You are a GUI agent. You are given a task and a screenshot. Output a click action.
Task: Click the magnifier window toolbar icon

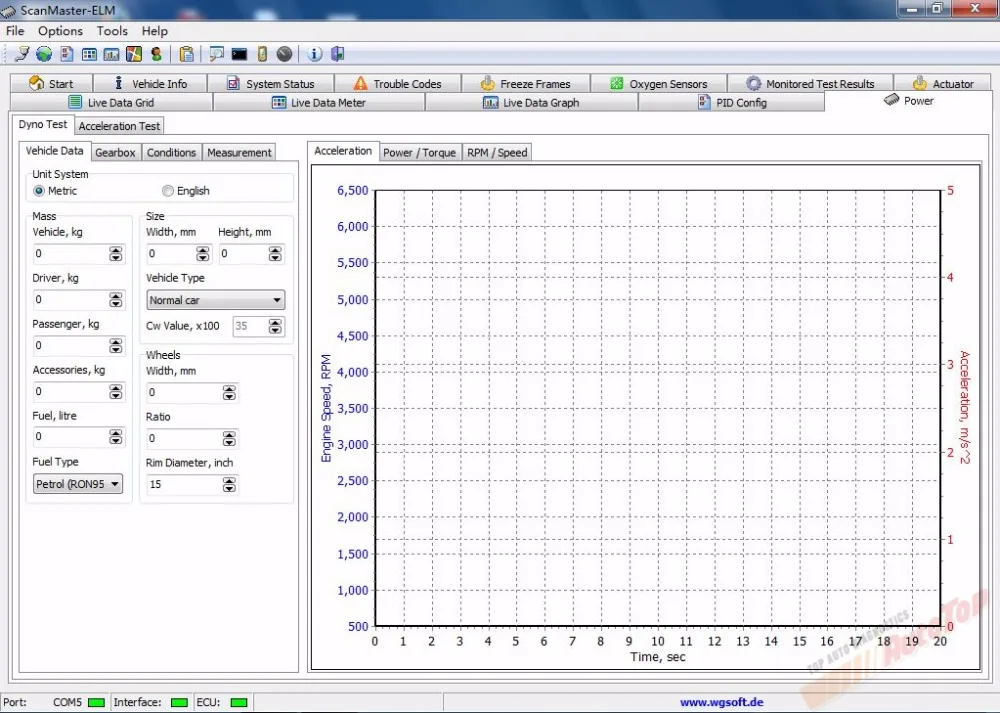coord(217,54)
